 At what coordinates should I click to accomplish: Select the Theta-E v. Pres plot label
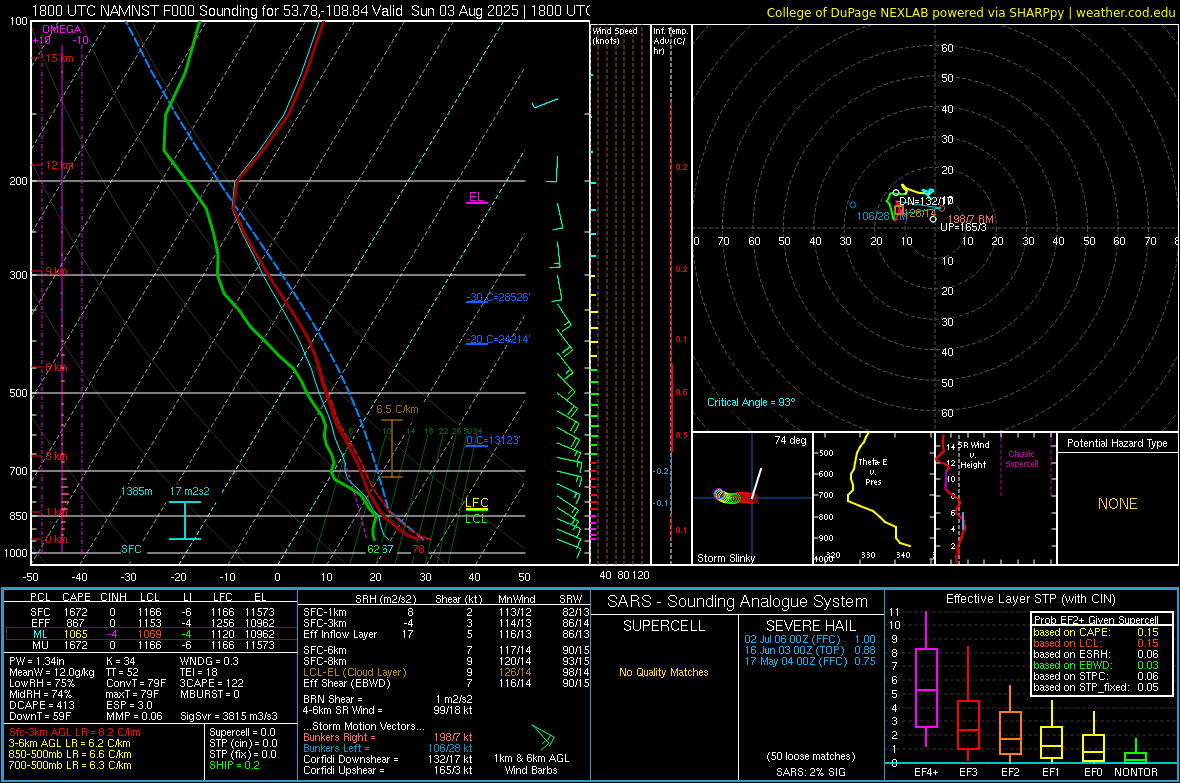point(873,471)
